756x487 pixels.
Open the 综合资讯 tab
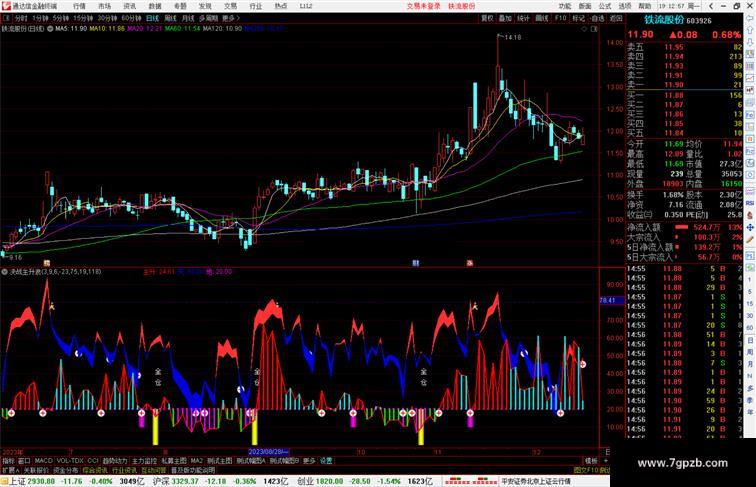(95, 470)
